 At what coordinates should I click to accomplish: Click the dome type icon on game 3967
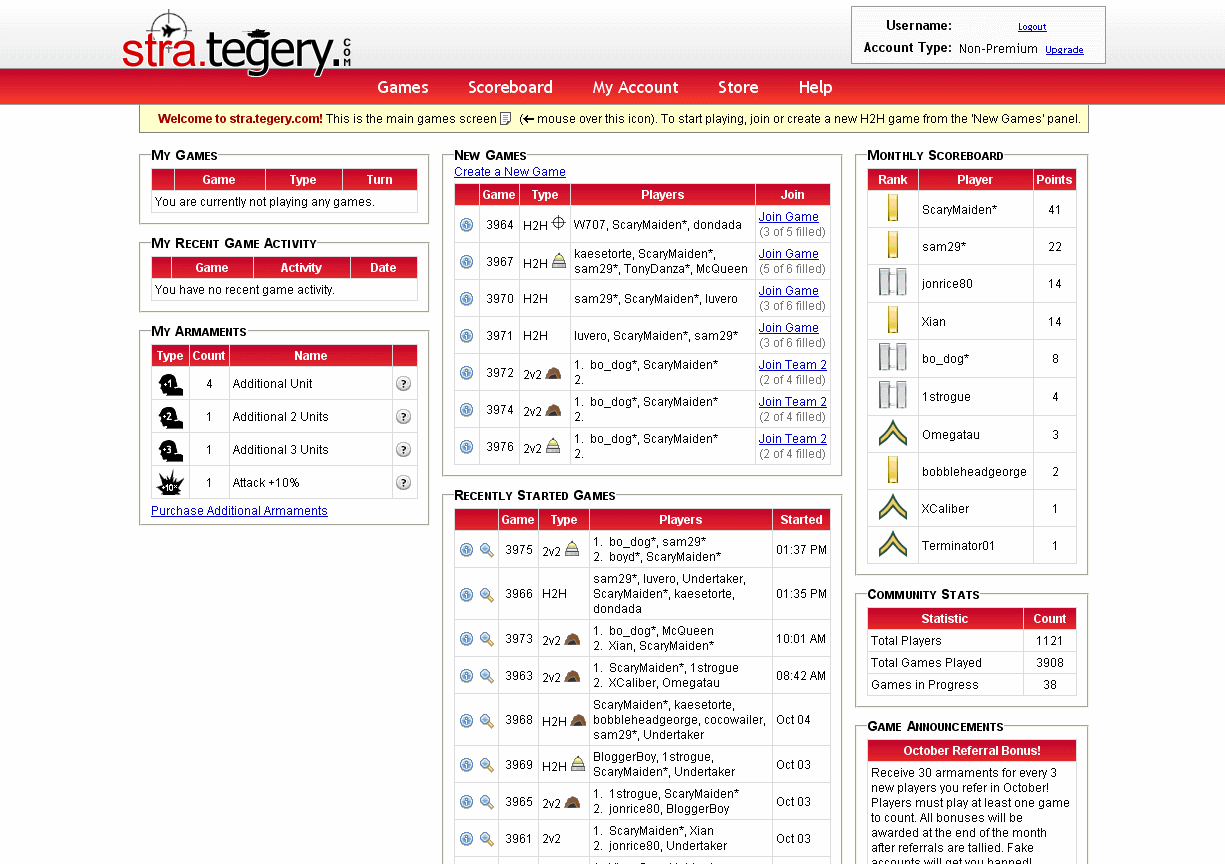pos(559,261)
